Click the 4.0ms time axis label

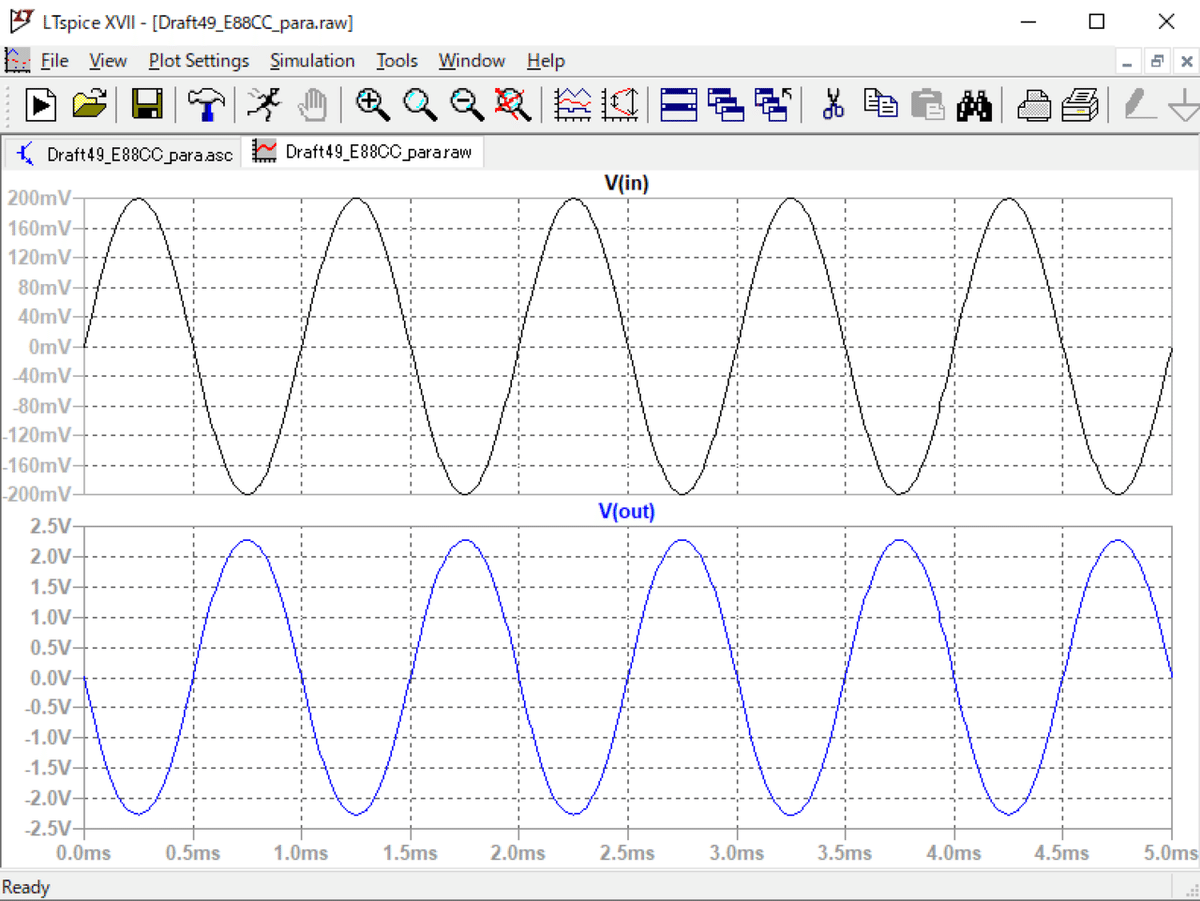(953, 853)
